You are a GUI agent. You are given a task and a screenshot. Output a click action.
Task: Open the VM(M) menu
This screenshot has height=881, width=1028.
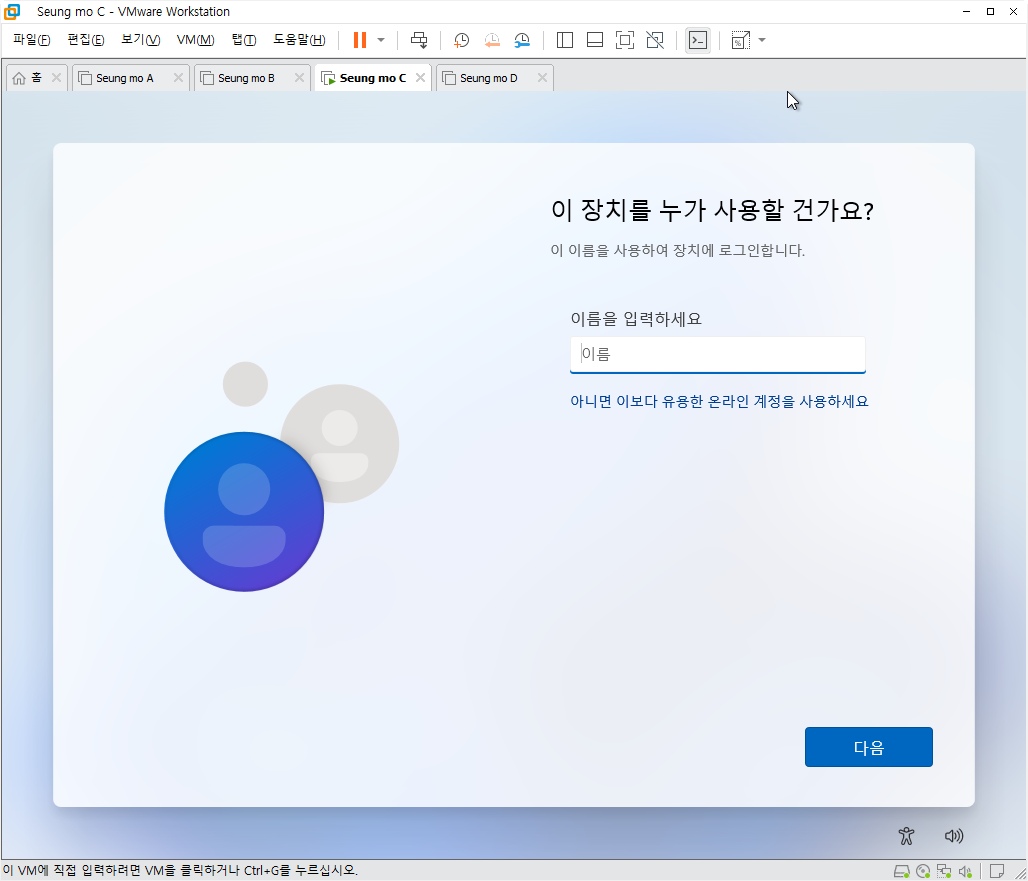195,40
